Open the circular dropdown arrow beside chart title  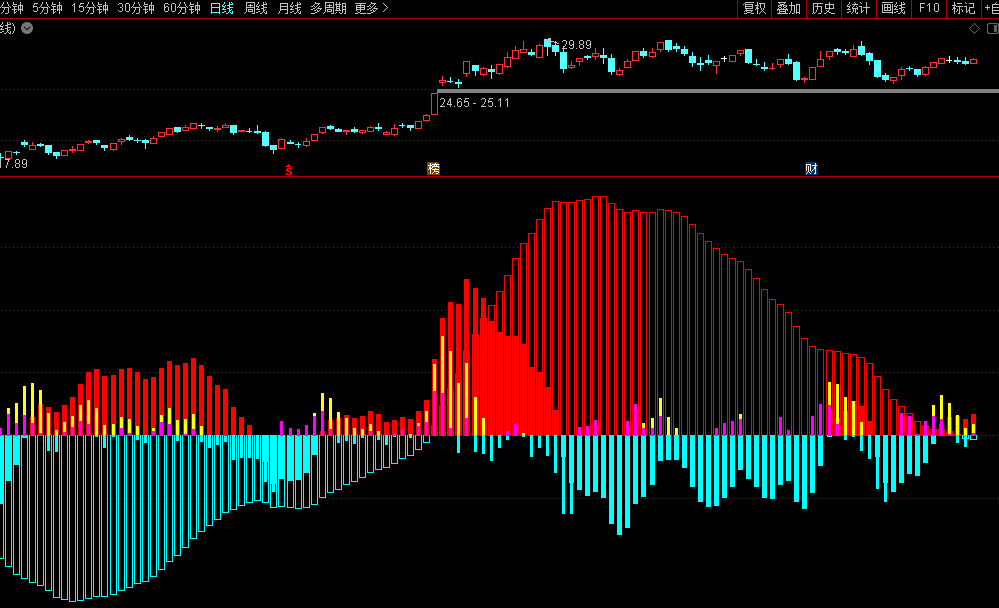click(27, 28)
